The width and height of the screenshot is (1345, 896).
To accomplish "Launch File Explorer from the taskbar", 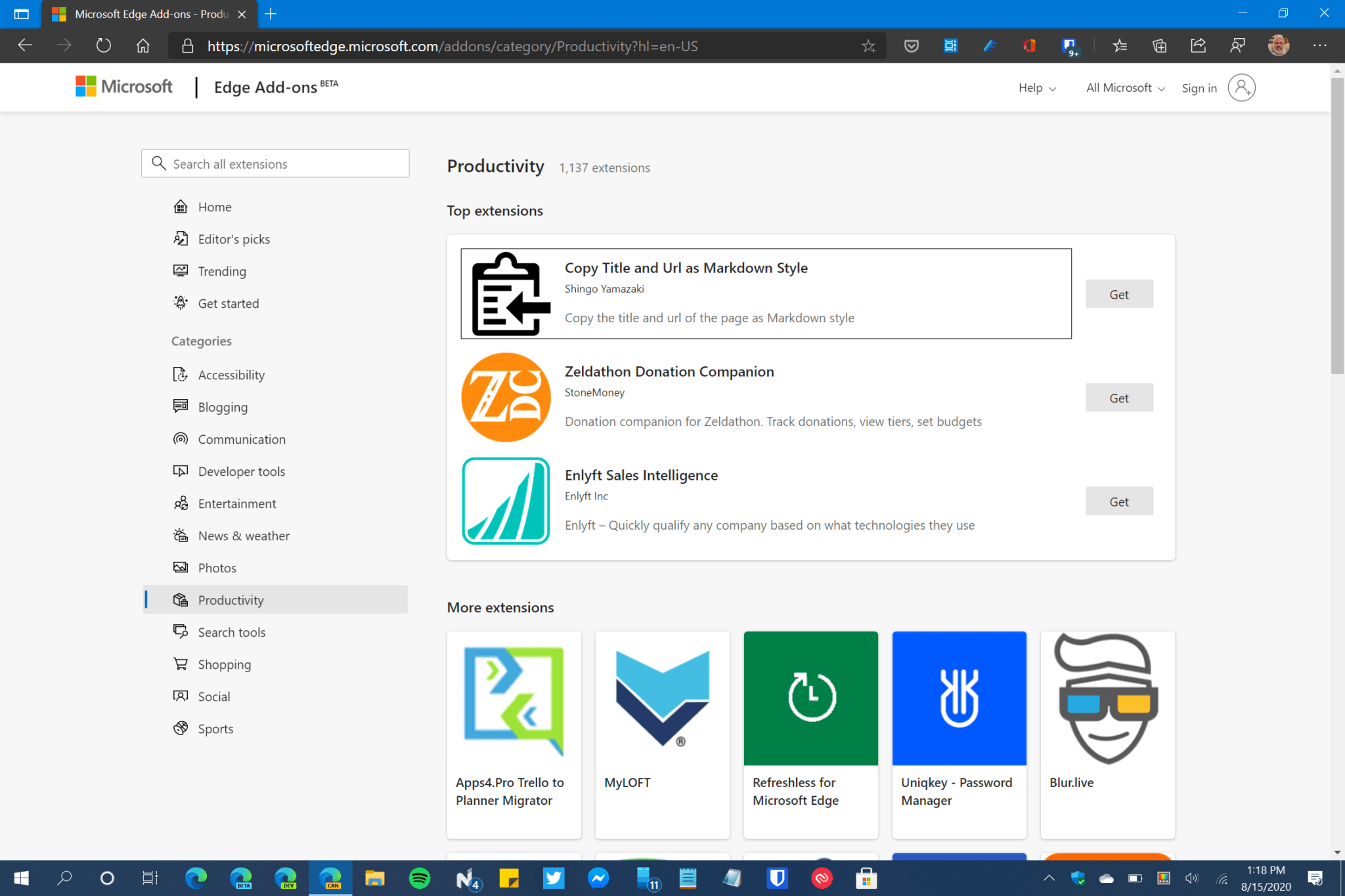I will click(x=375, y=878).
